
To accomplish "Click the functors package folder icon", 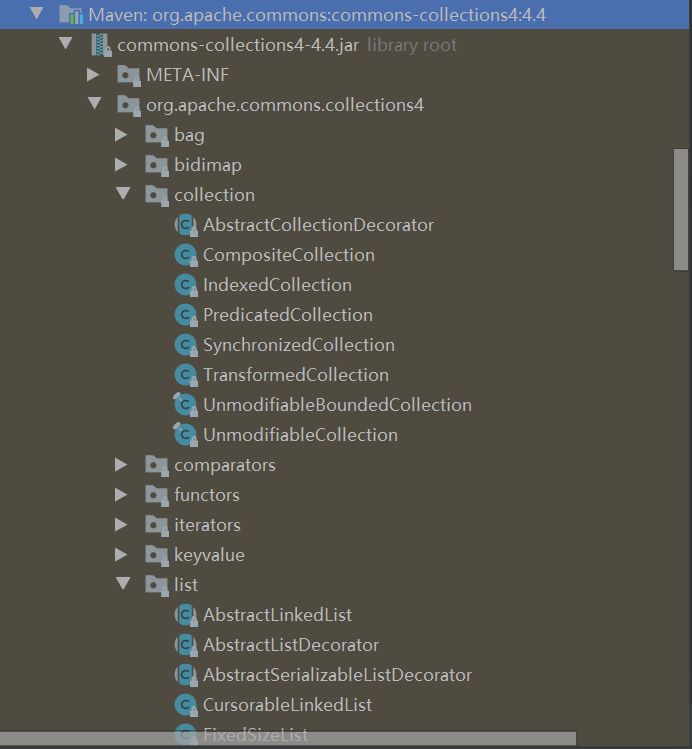I will [157, 496].
